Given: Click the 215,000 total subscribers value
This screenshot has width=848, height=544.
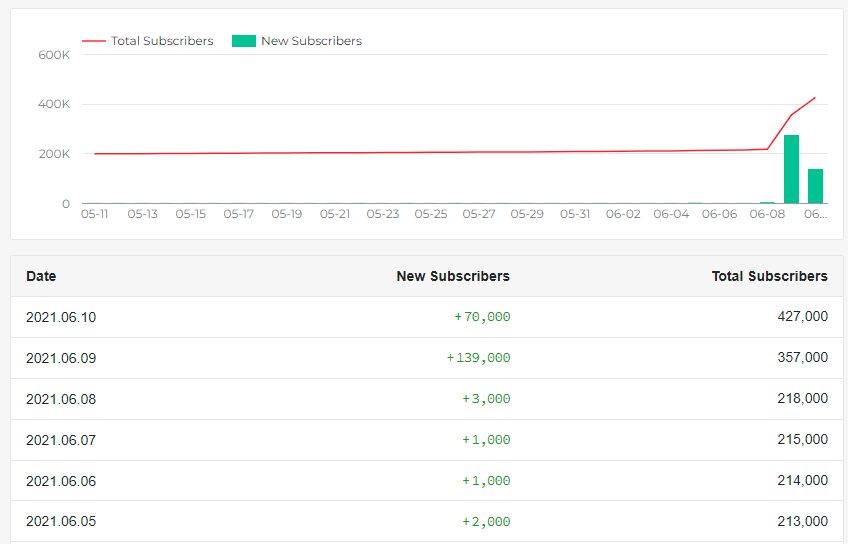Looking at the screenshot, I should (x=803, y=440).
